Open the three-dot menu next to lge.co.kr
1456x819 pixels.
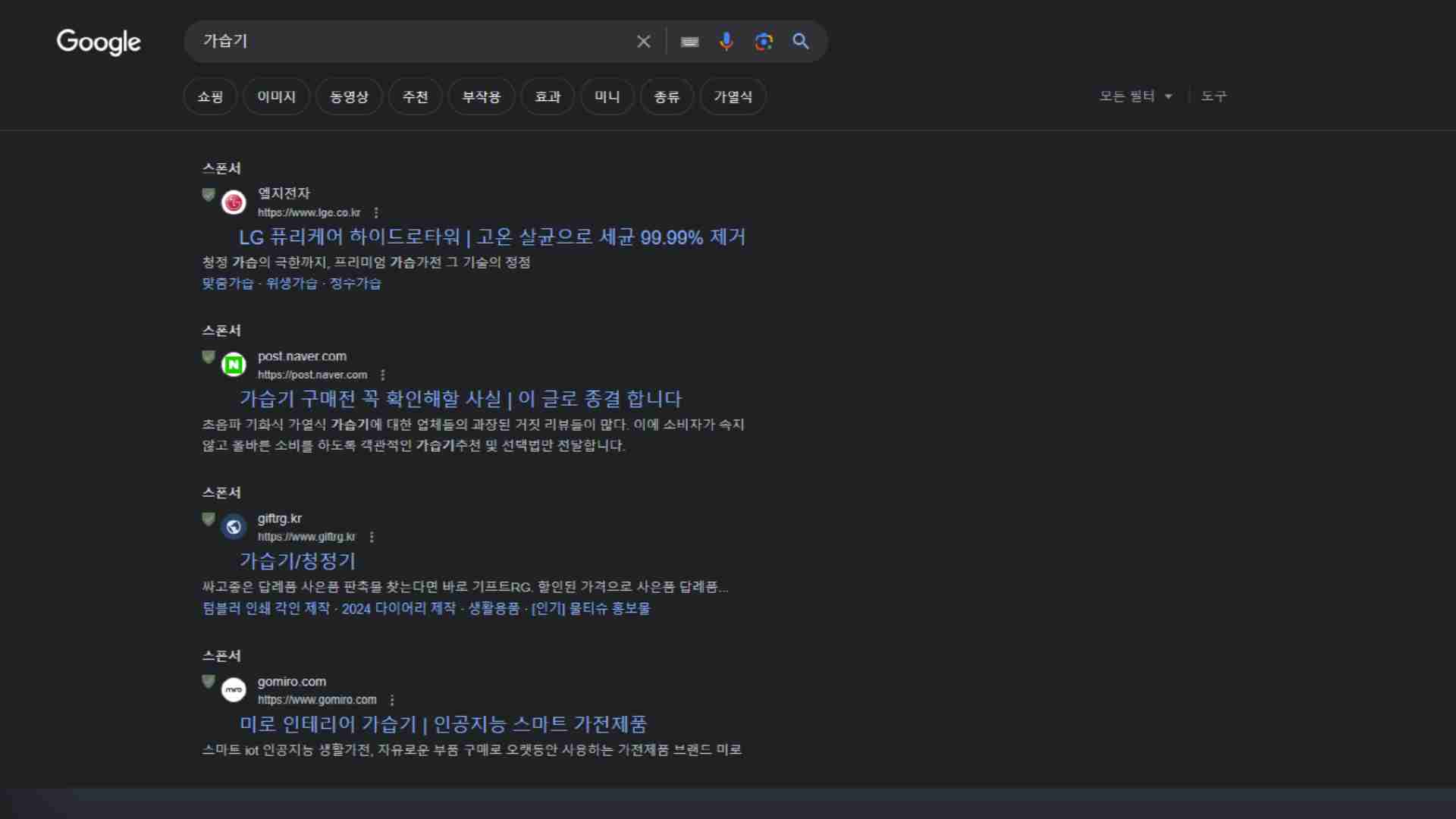(x=377, y=213)
